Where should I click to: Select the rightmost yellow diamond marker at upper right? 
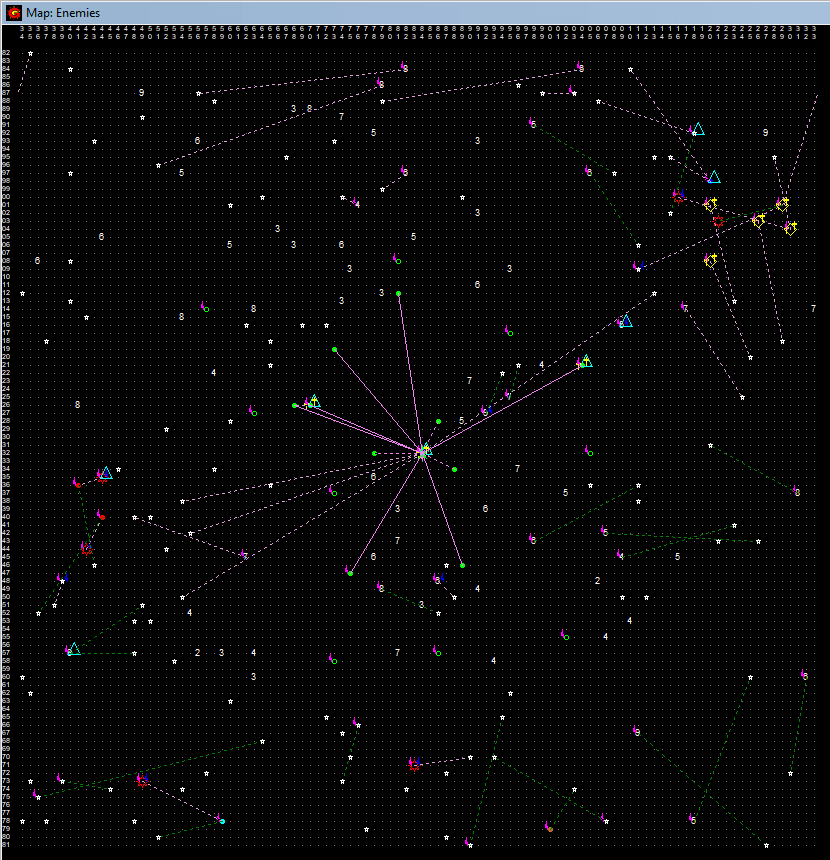790,228
